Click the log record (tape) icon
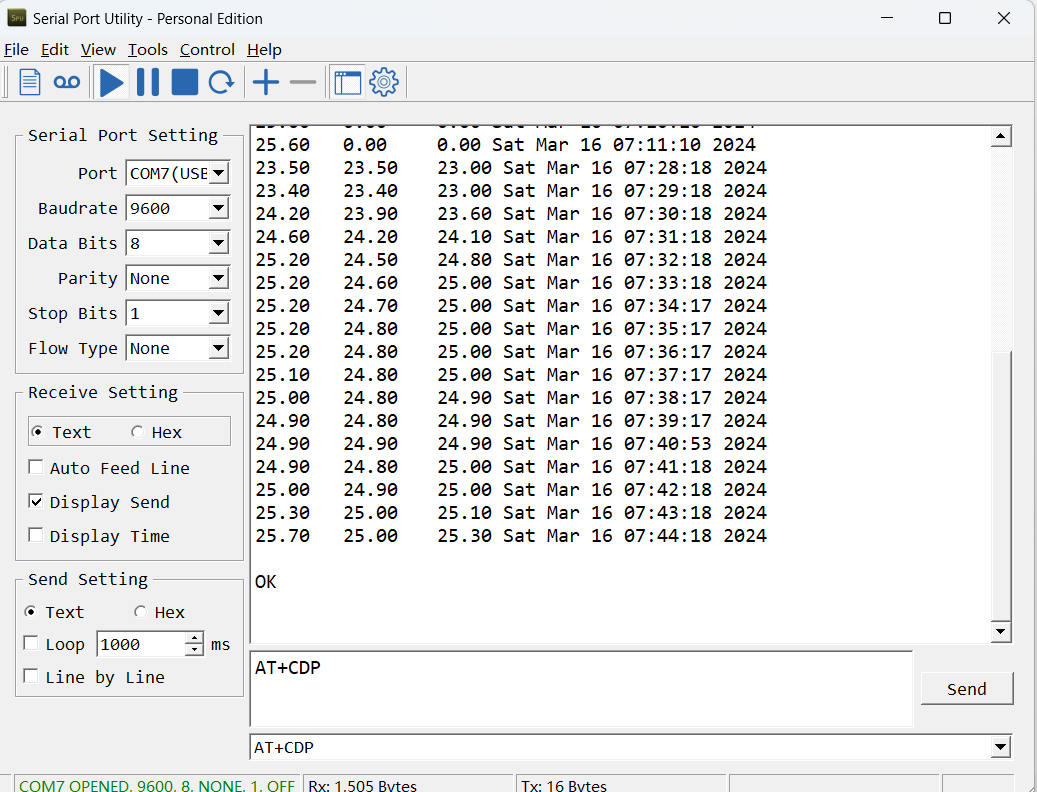The width and height of the screenshot is (1037, 792). 67,83
